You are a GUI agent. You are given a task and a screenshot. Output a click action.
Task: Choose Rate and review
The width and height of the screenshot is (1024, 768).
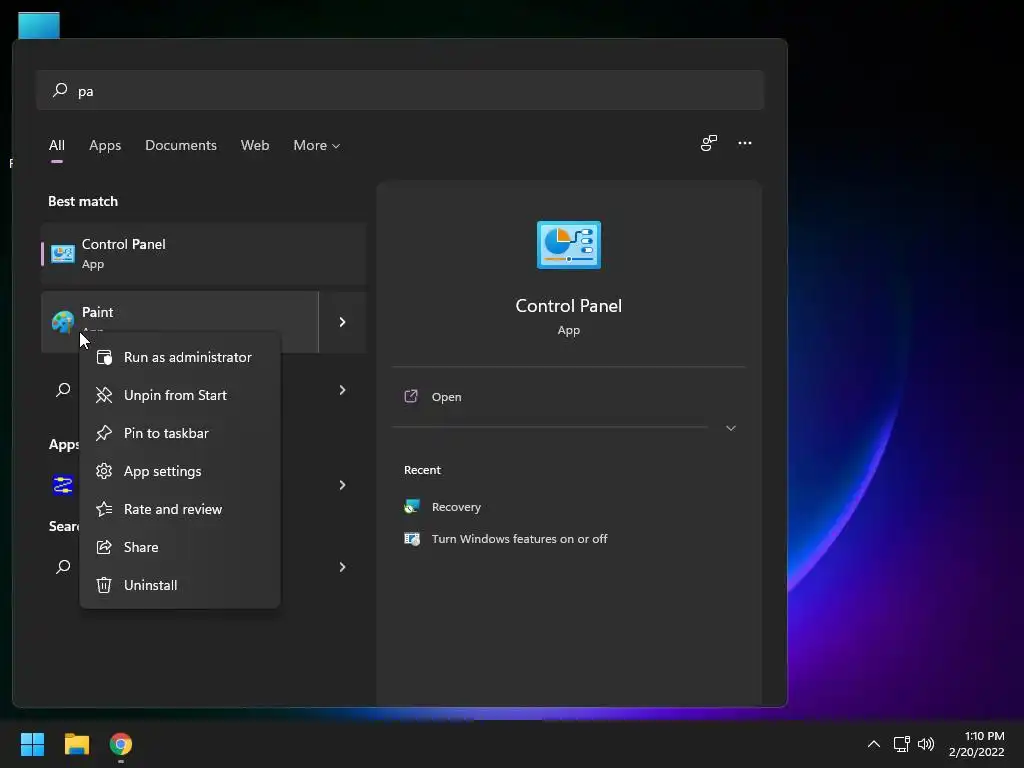180,509
